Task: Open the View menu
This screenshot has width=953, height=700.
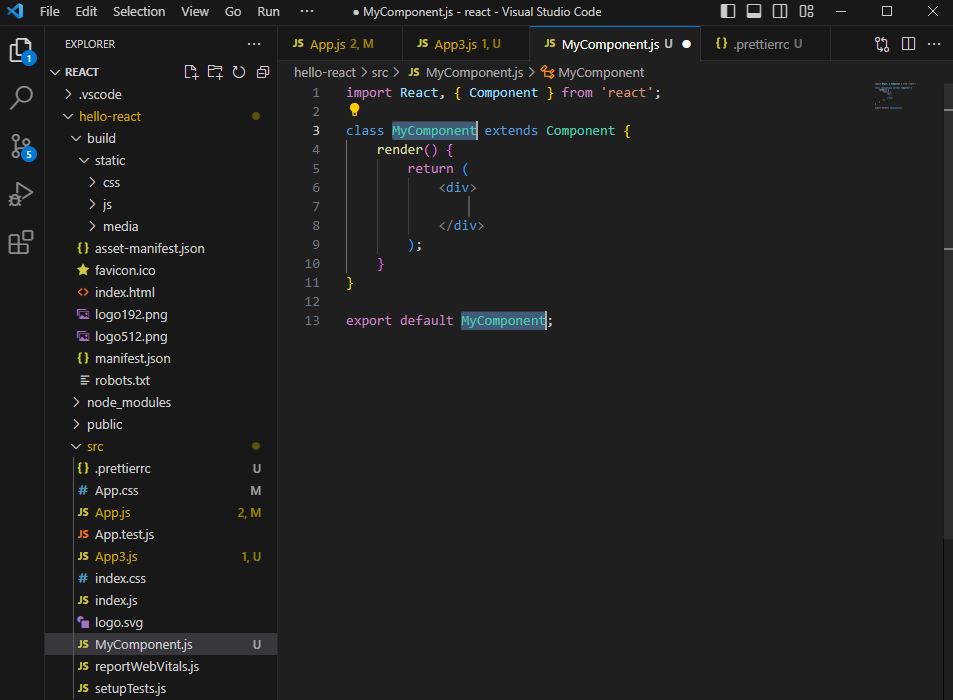Action: (x=194, y=12)
